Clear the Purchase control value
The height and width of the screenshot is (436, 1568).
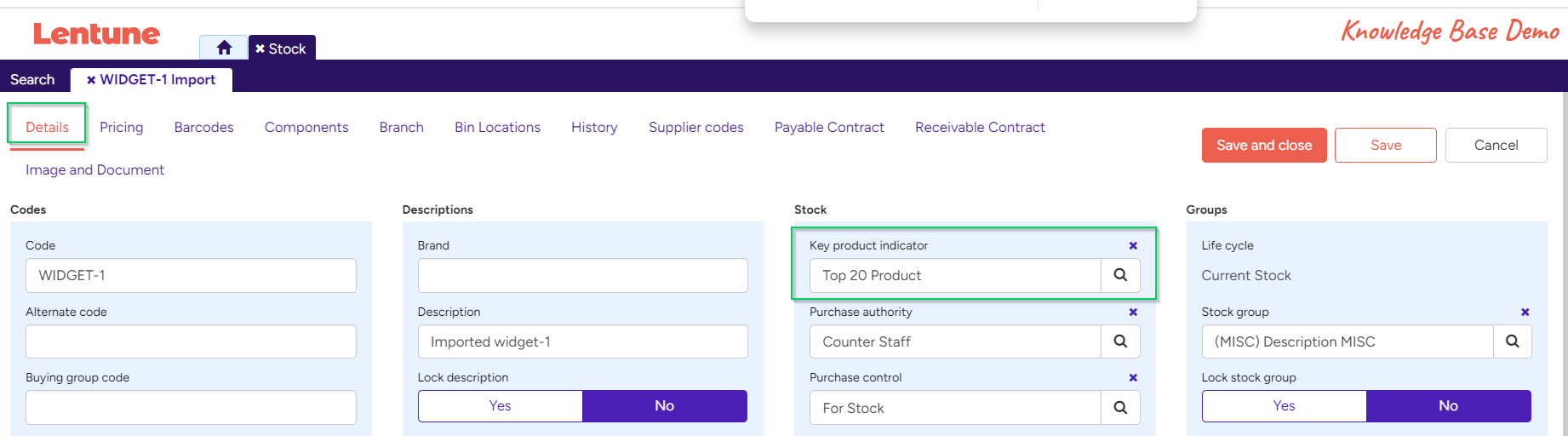[1133, 377]
